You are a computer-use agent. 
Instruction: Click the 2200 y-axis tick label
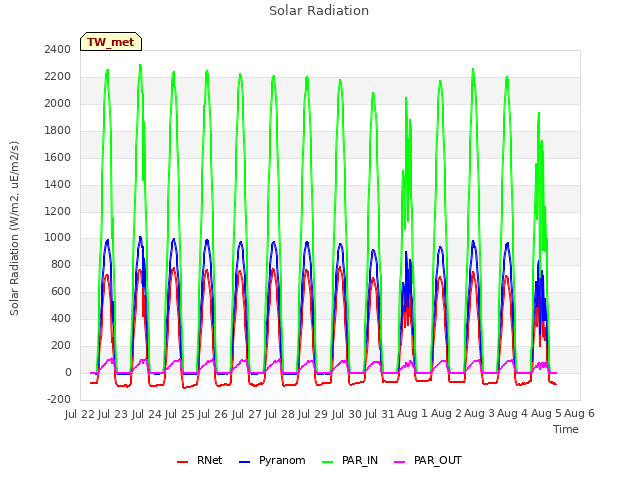click(x=58, y=76)
